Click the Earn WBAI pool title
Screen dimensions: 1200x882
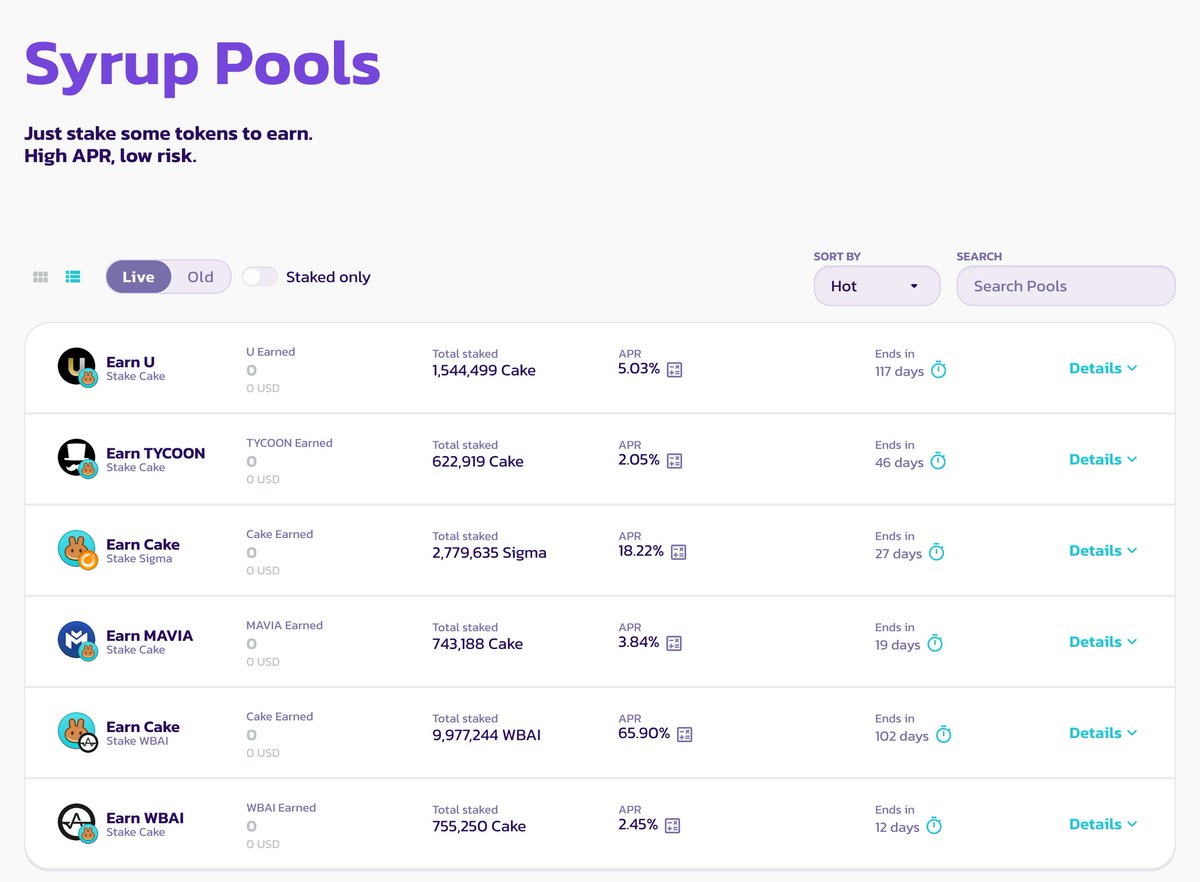pos(145,818)
